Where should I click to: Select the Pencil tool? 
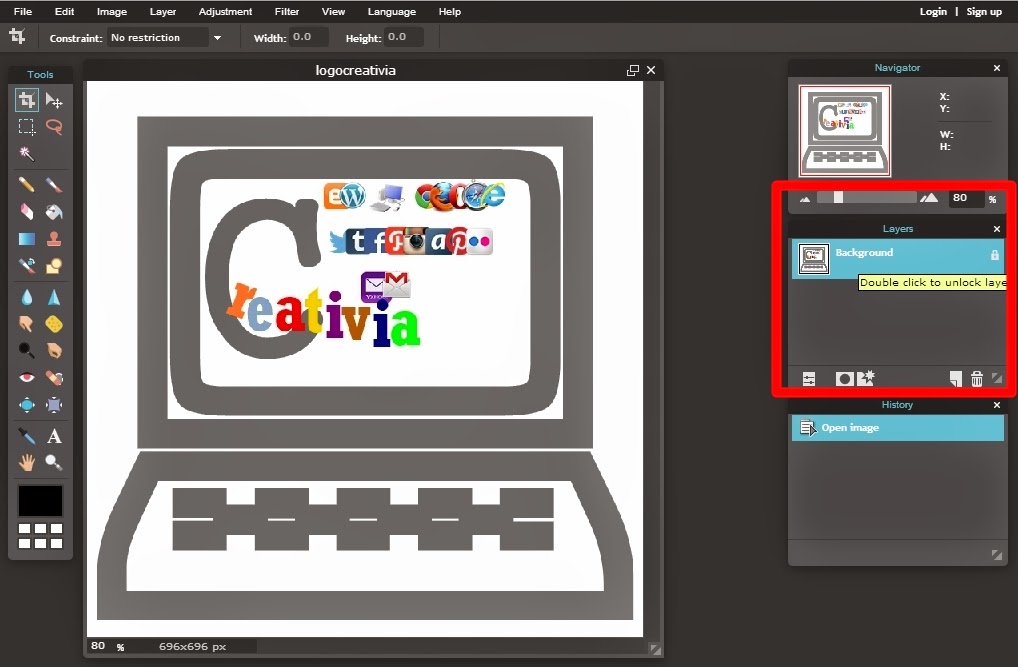27,185
